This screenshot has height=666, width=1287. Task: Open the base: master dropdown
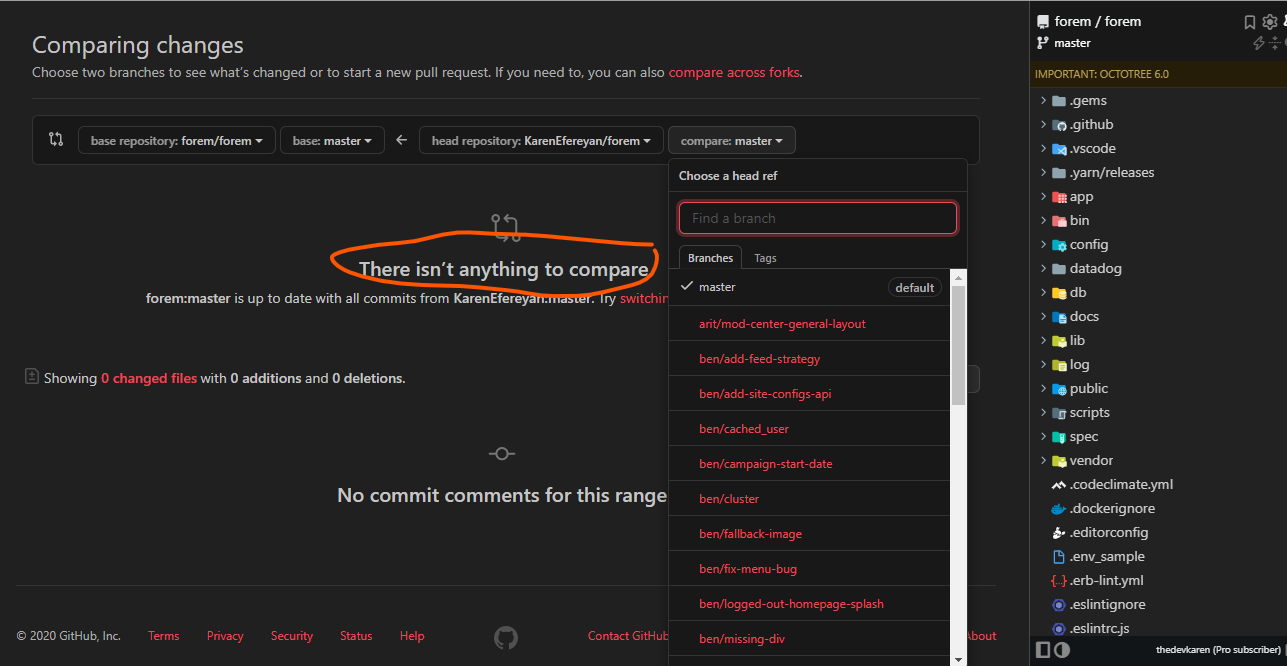(332, 141)
